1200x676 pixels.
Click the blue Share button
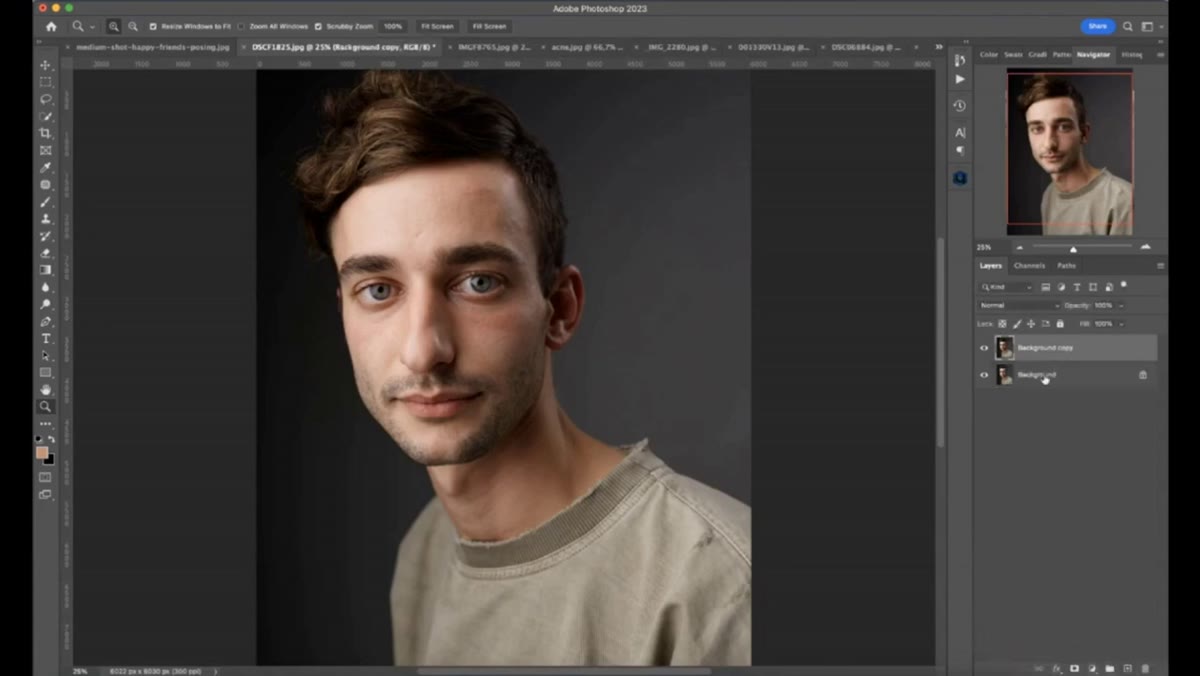pyautogui.click(x=1098, y=26)
